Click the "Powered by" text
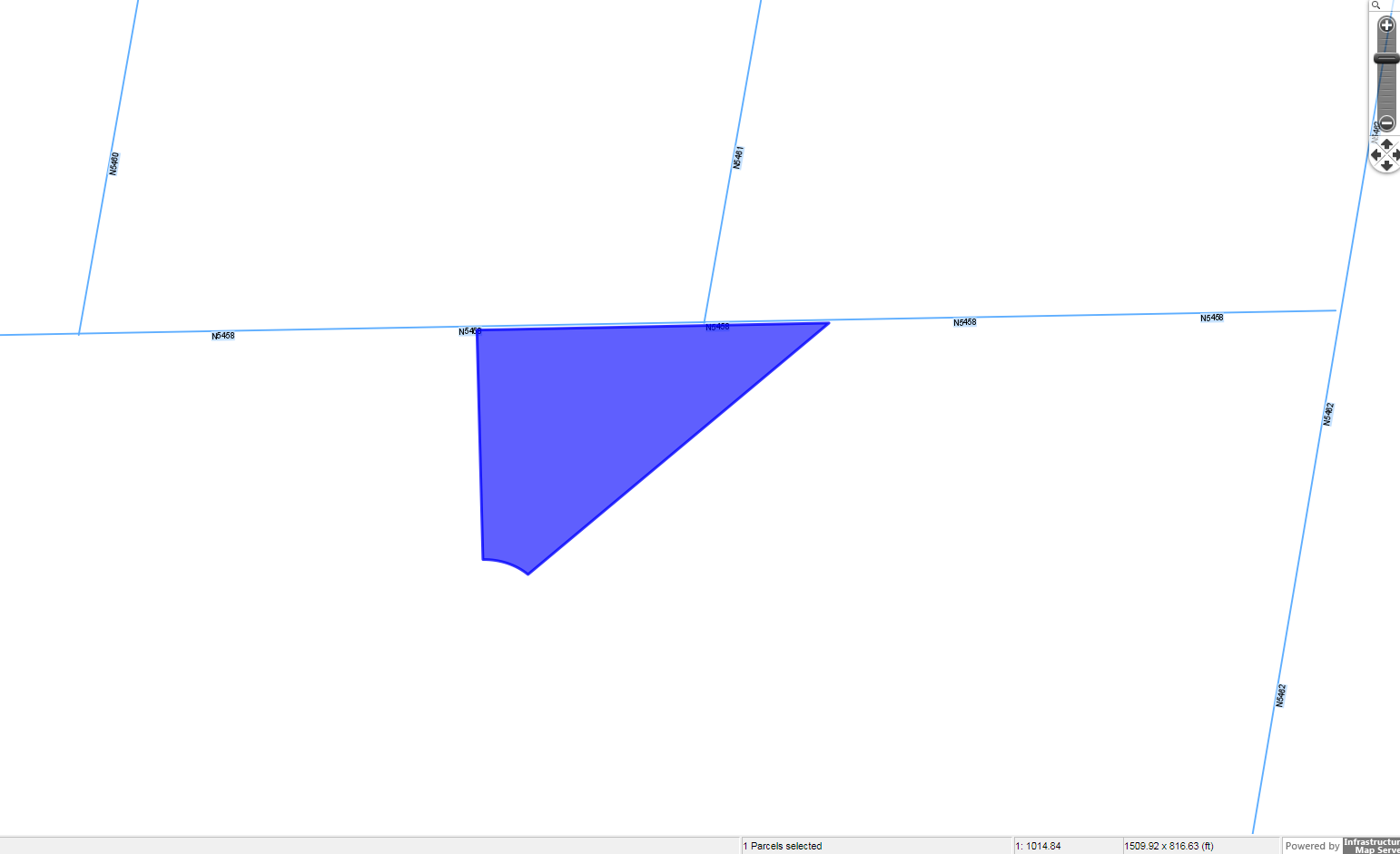Screen dimensions: 1400x854 click(1312, 846)
